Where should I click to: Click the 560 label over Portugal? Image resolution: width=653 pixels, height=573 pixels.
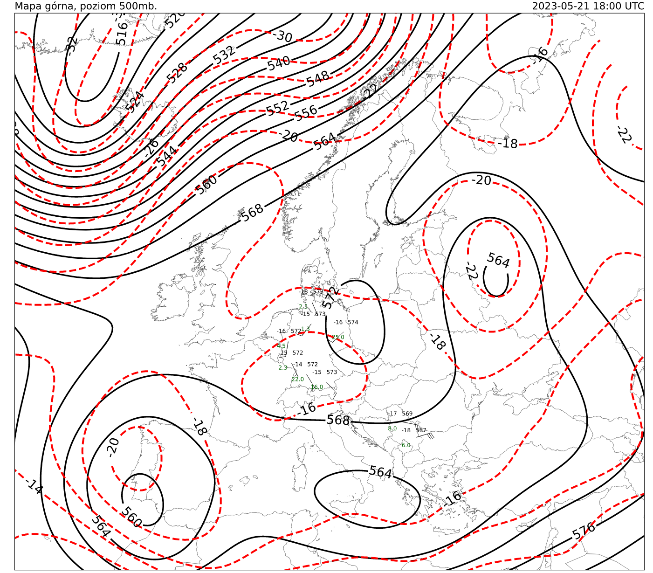[132, 517]
